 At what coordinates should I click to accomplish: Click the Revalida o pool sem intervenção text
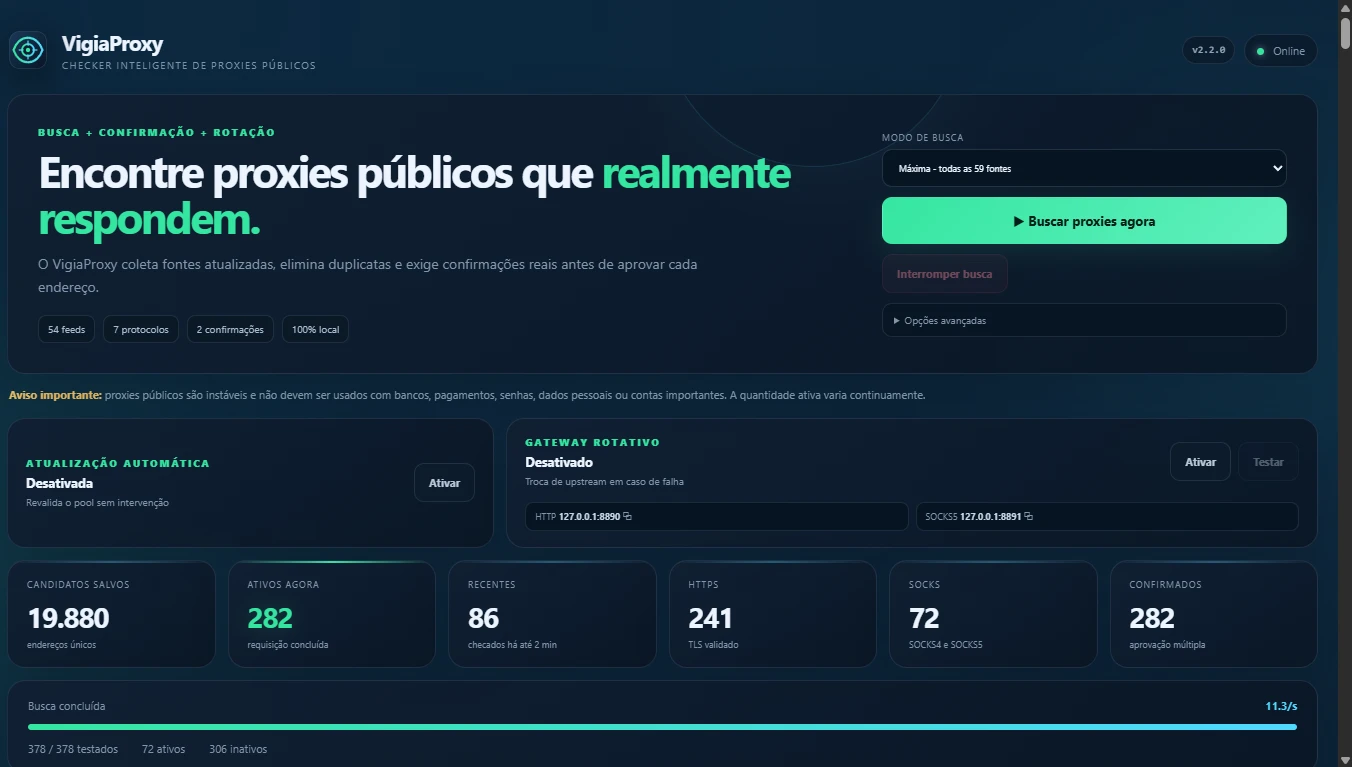97,503
